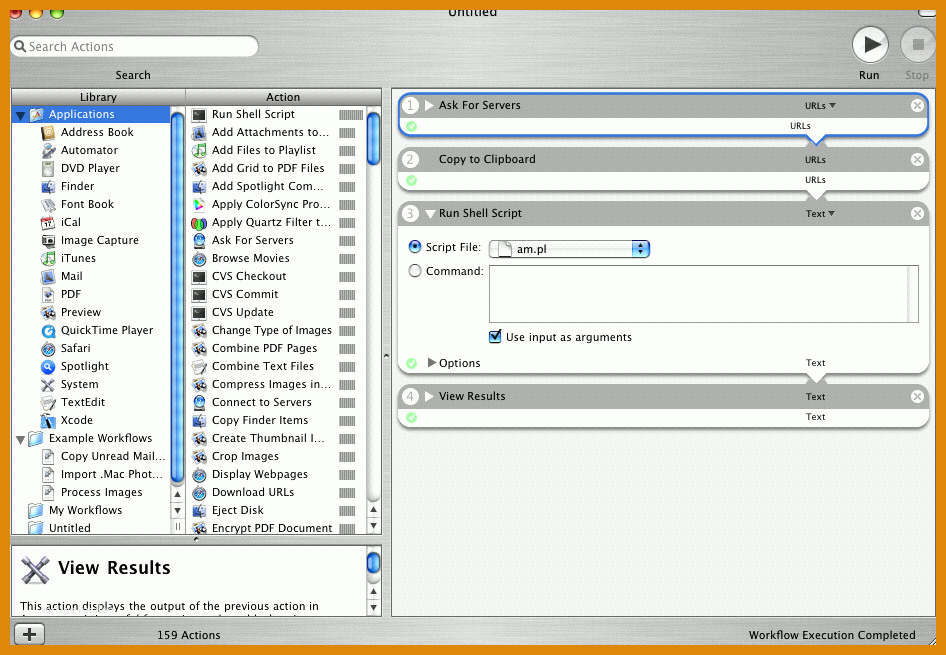Click the Action list scrollbar thumb
Screen dimensions: 946x655
373,138
